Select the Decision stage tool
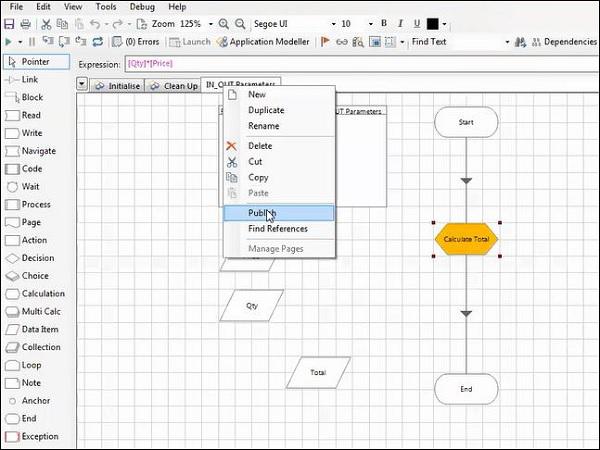600x450 pixels. pos(30,258)
